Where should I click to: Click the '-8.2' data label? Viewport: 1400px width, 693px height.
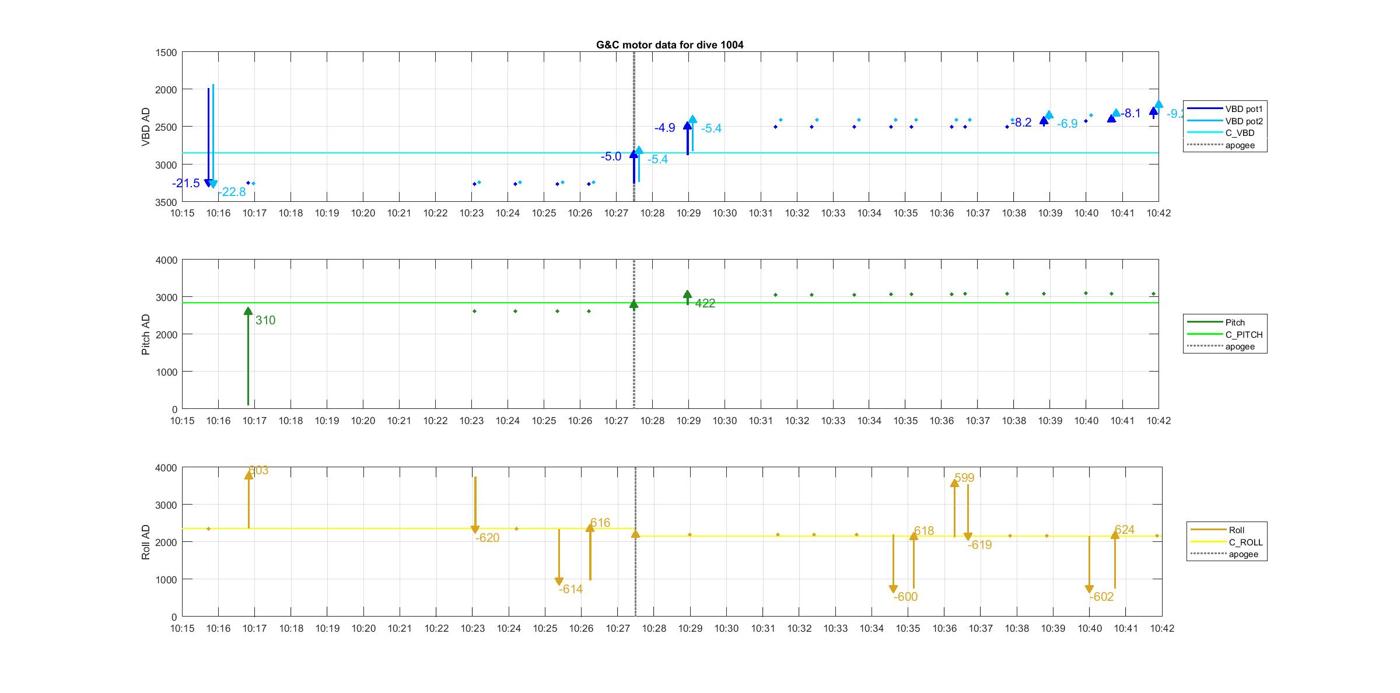pos(1021,123)
